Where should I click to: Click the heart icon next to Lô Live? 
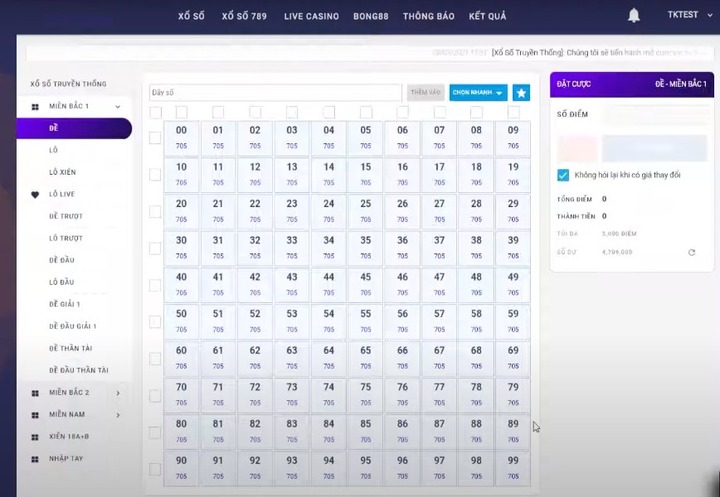tap(35, 194)
